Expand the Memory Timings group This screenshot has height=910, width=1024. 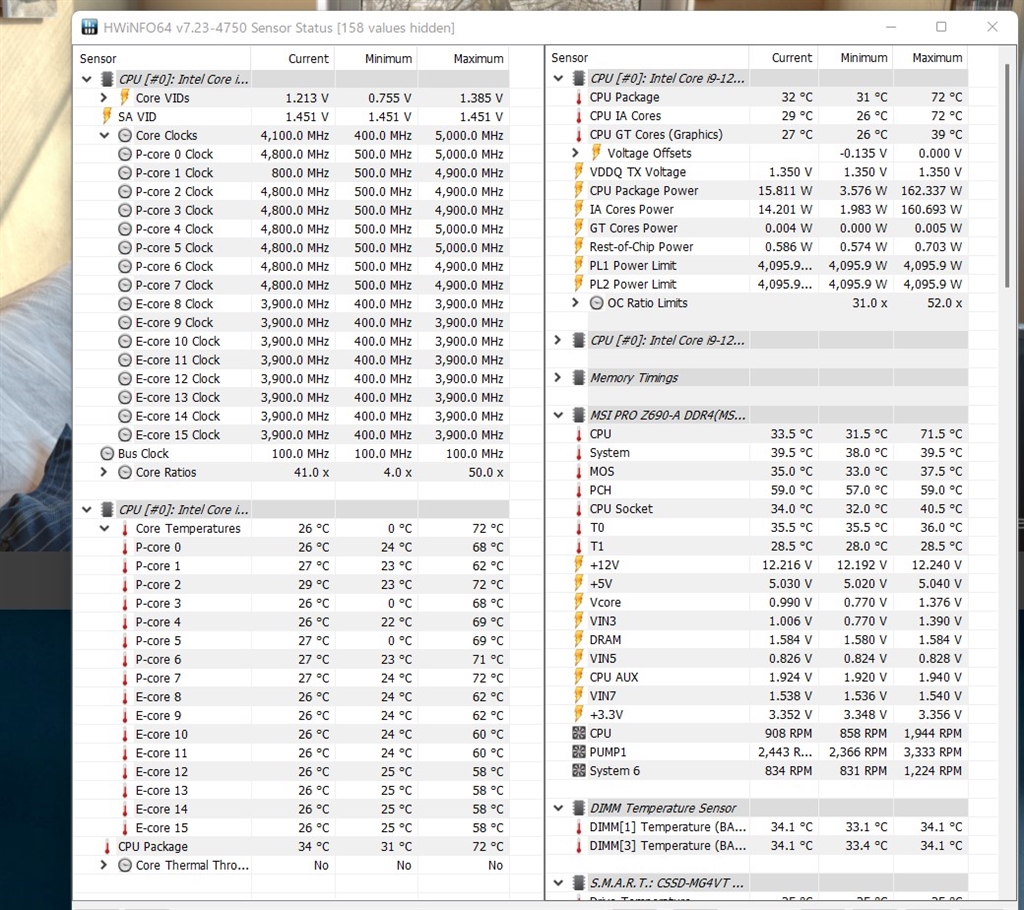coord(558,378)
